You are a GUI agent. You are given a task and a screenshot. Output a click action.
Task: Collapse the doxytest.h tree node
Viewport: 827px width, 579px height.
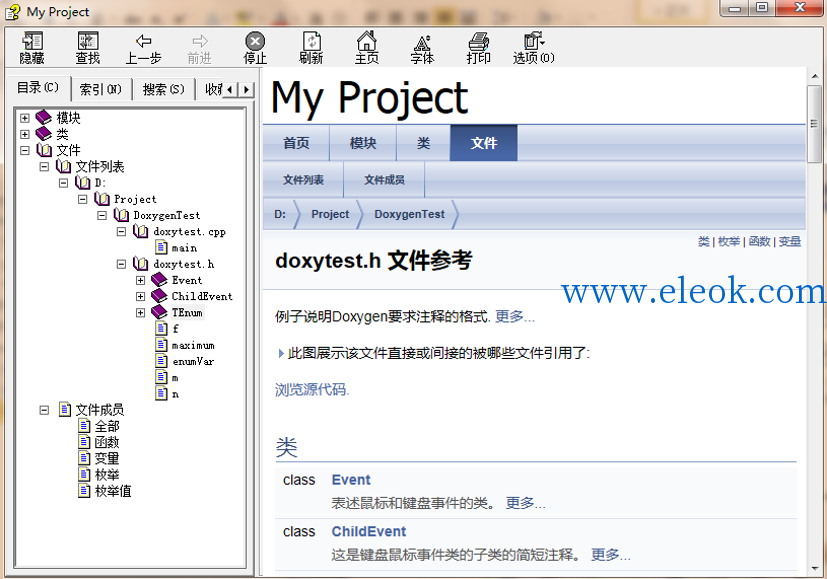(x=121, y=264)
